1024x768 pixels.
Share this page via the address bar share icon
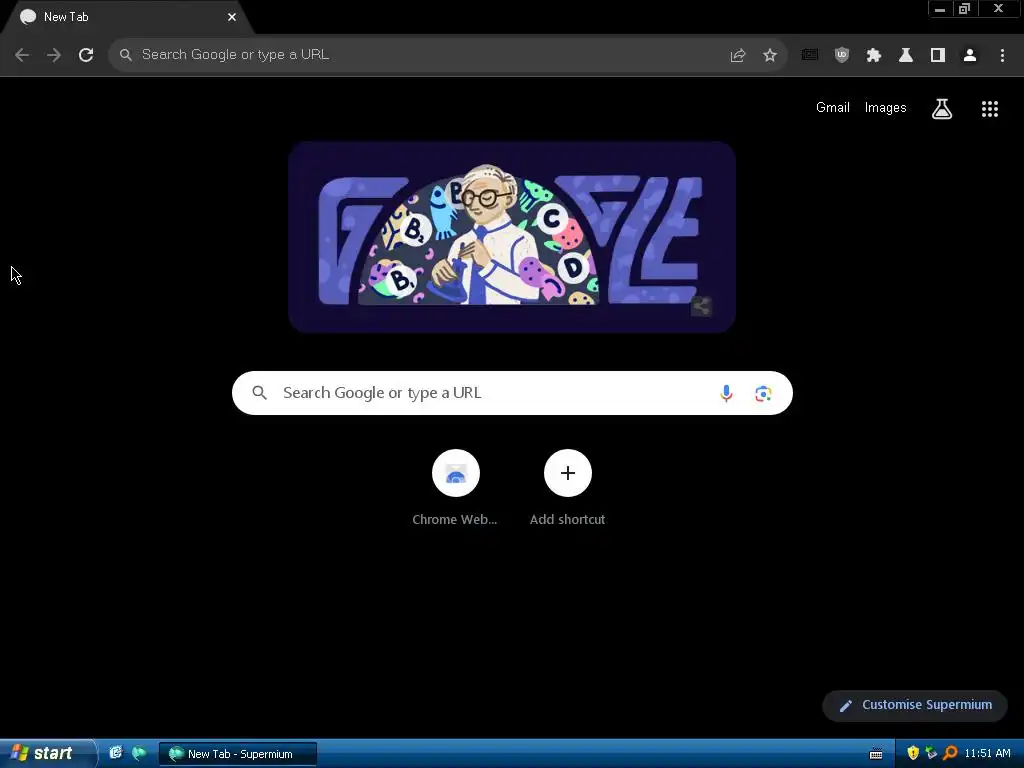[738, 55]
